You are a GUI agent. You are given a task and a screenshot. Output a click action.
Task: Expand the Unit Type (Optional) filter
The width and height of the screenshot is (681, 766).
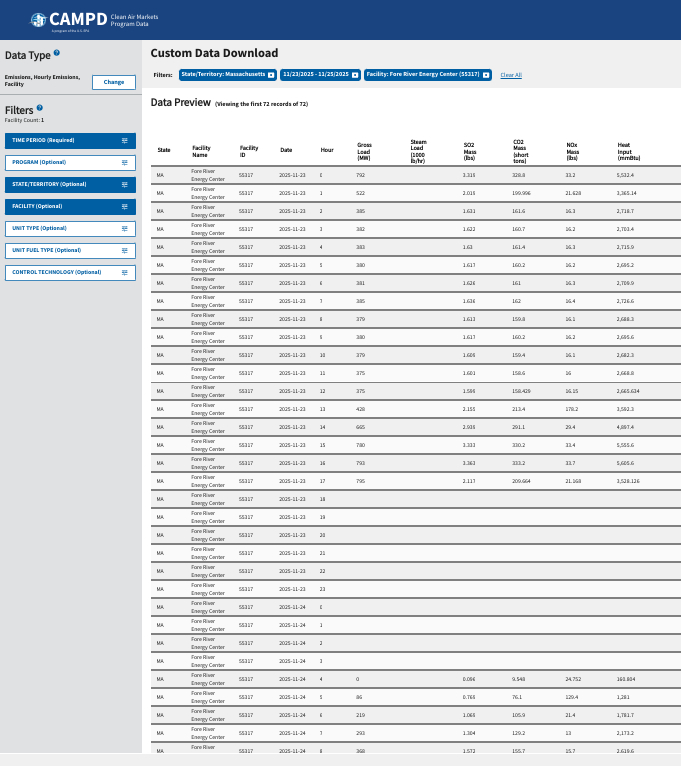coord(70,228)
